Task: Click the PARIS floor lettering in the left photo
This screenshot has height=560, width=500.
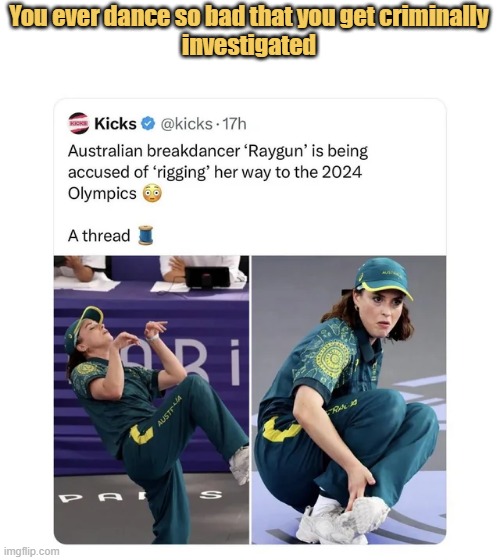Action: [x=141, y=496]
